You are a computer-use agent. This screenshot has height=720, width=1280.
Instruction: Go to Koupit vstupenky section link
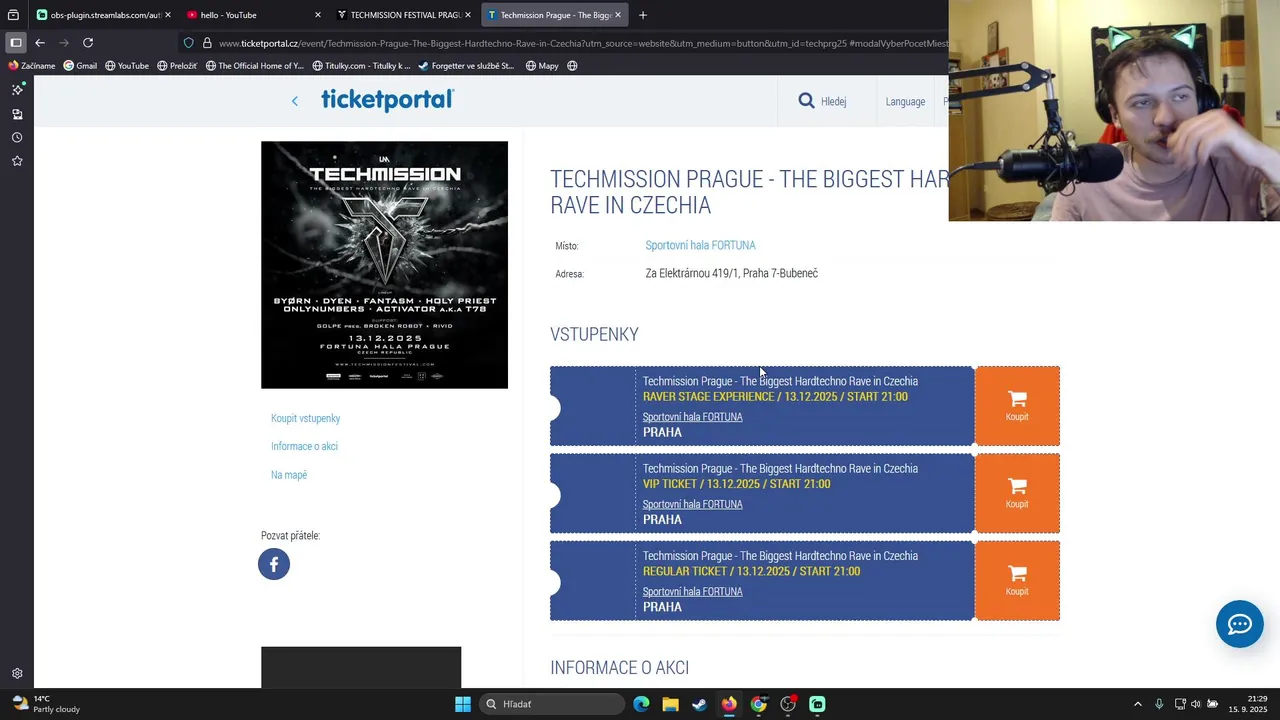pyautogui.click(x=305, y=418)
